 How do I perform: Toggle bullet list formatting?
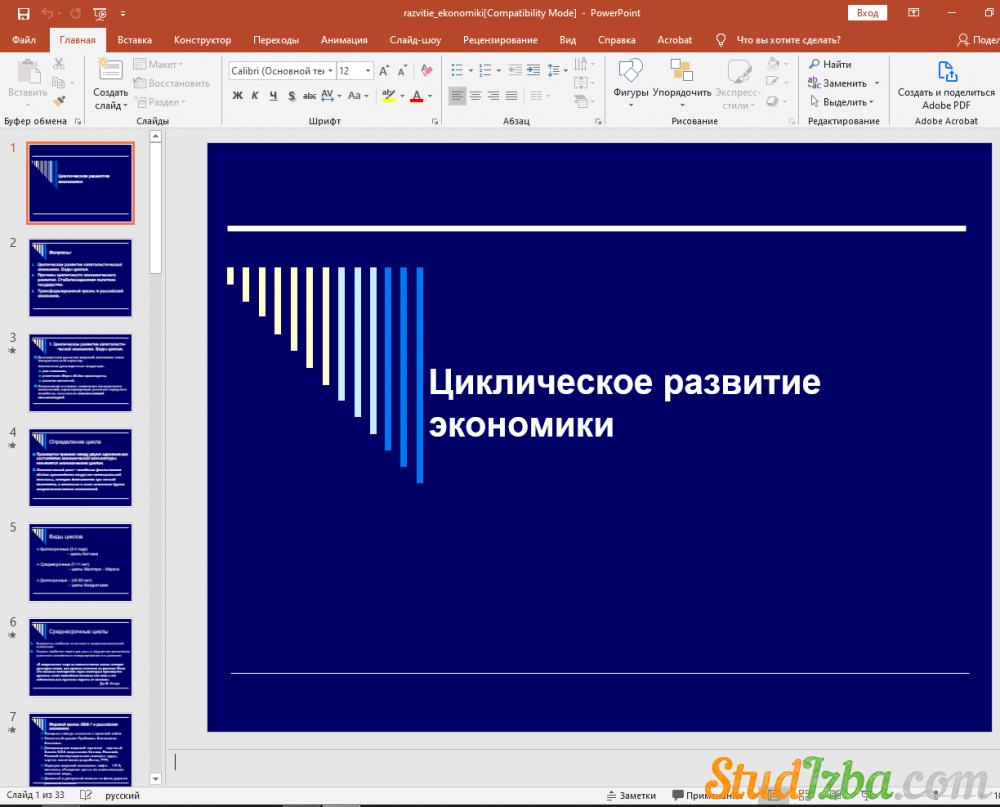pos(457,70)
